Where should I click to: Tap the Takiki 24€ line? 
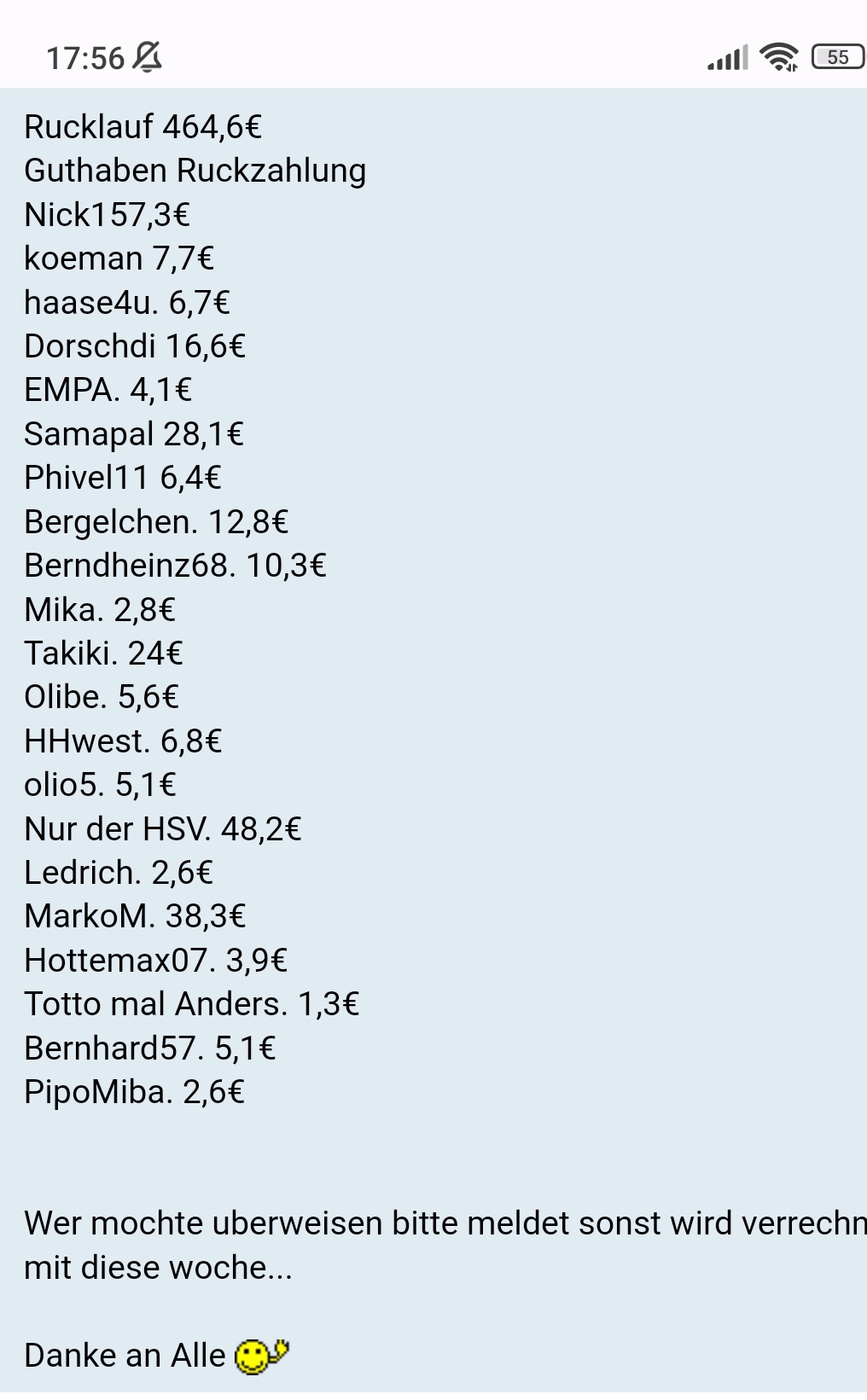click(x=103, y=654)
